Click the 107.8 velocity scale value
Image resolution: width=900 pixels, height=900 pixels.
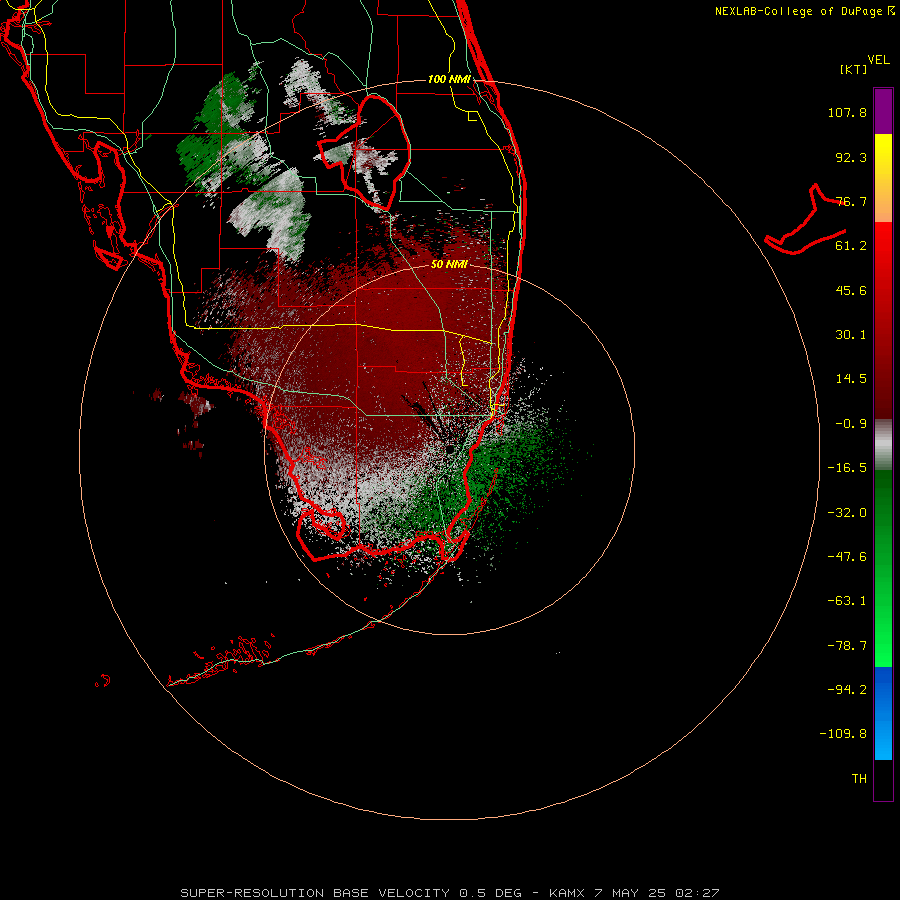[x=847, y=112]
